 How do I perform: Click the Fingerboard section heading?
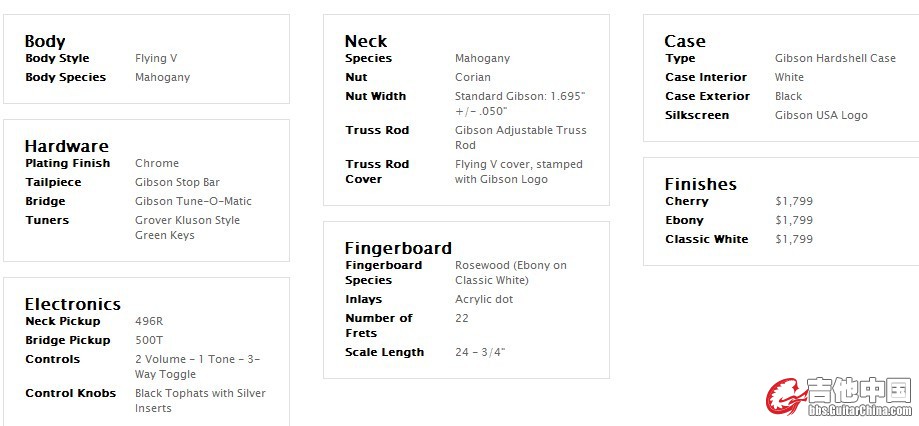click(x=398, y=248)
